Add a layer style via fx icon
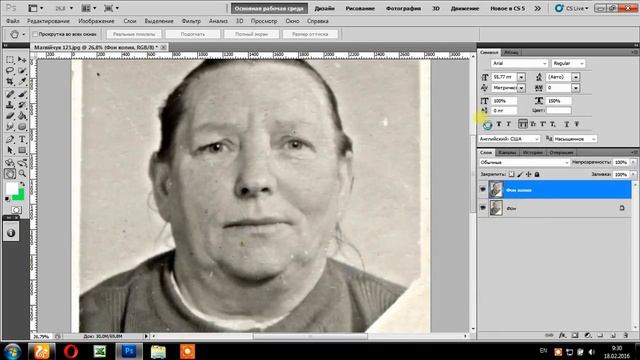 click(562, 335)
